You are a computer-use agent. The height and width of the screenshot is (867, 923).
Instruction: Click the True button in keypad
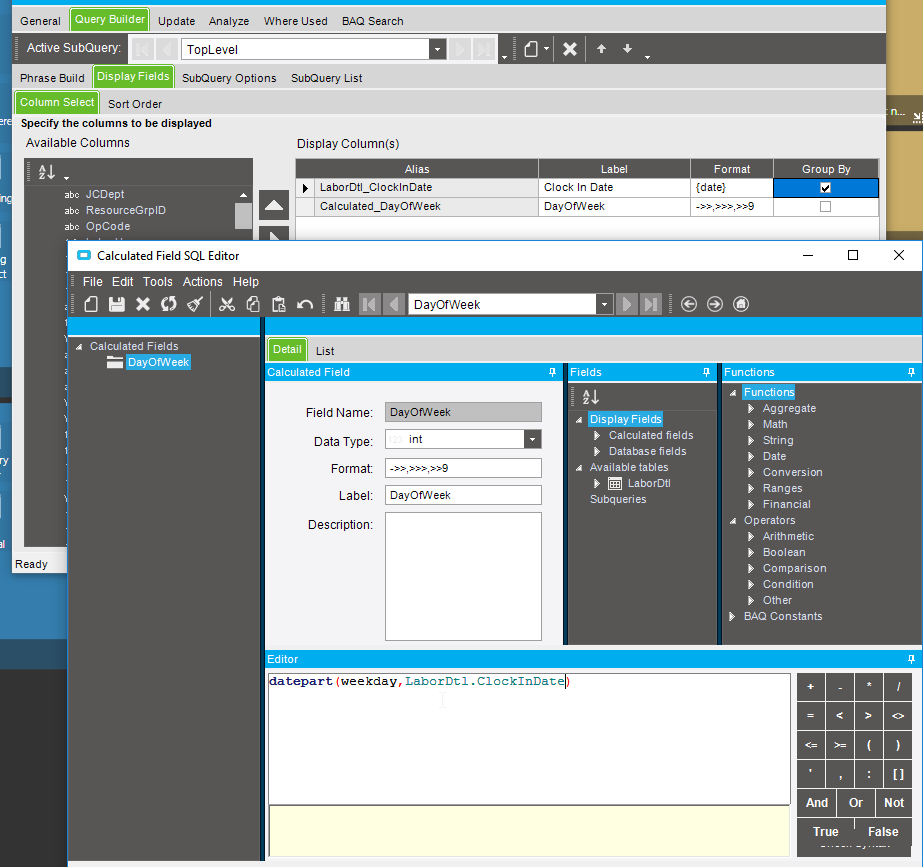[825, 831]
